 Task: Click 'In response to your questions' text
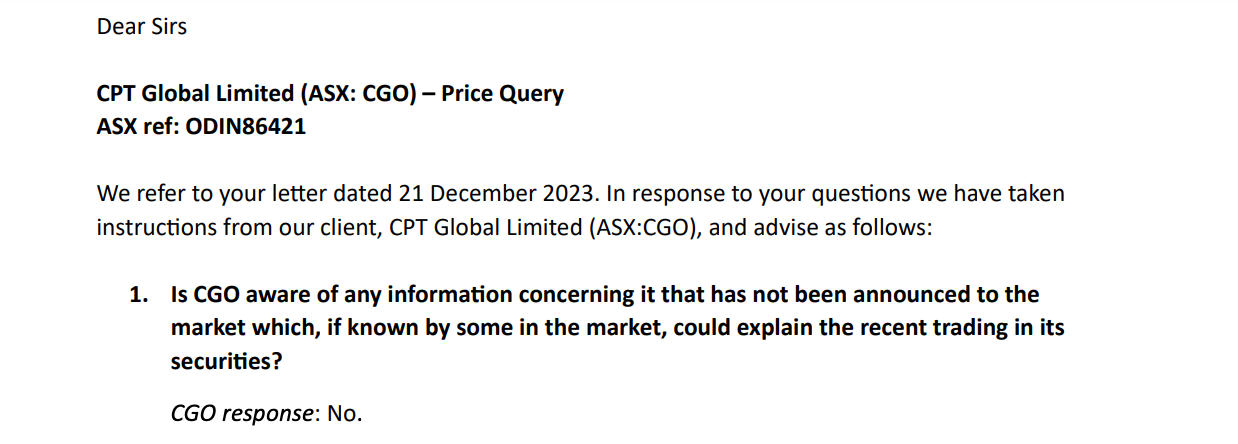[x=728, y=193]
